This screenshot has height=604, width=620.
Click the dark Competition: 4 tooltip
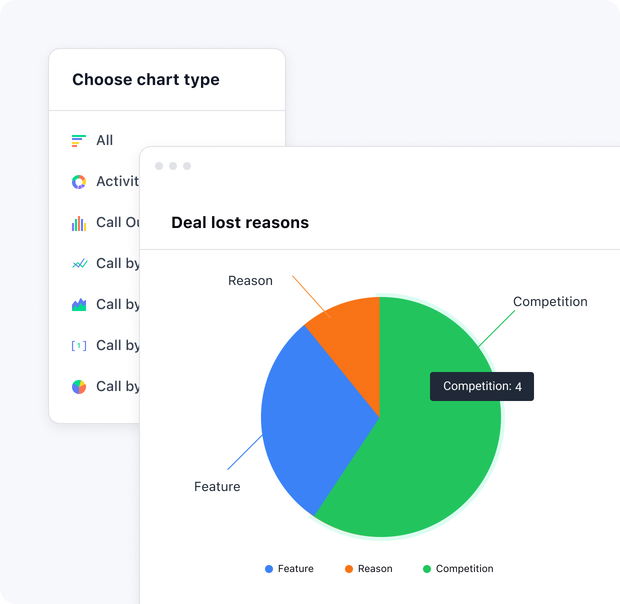tap(482, 387)
